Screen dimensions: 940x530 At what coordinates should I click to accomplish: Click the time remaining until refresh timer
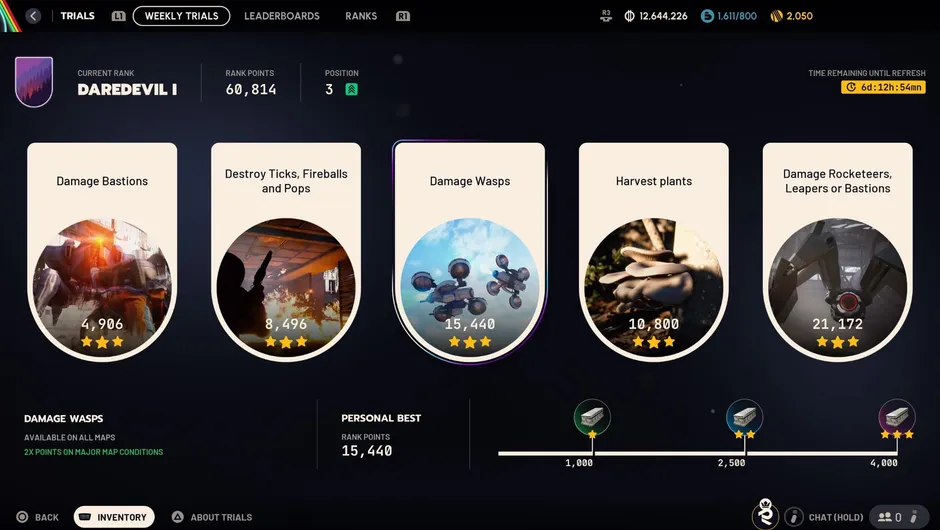coord(883,87)
